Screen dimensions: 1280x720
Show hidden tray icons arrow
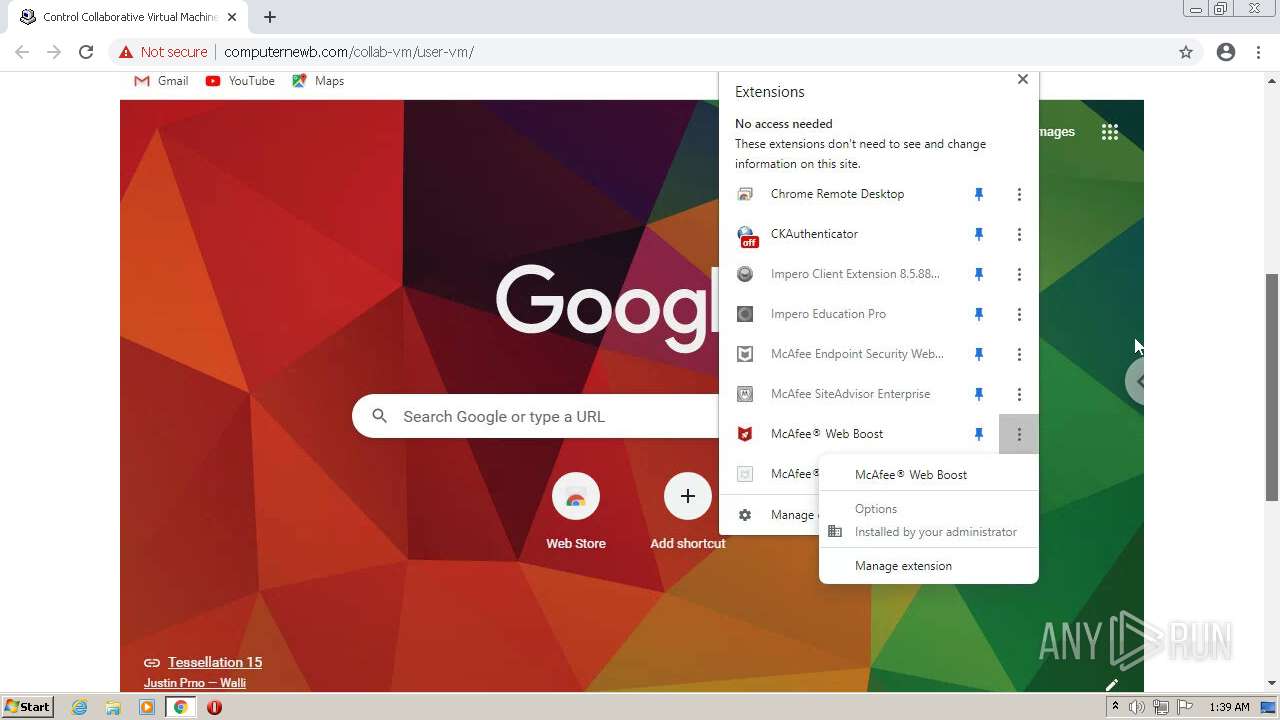[1115, 707]
